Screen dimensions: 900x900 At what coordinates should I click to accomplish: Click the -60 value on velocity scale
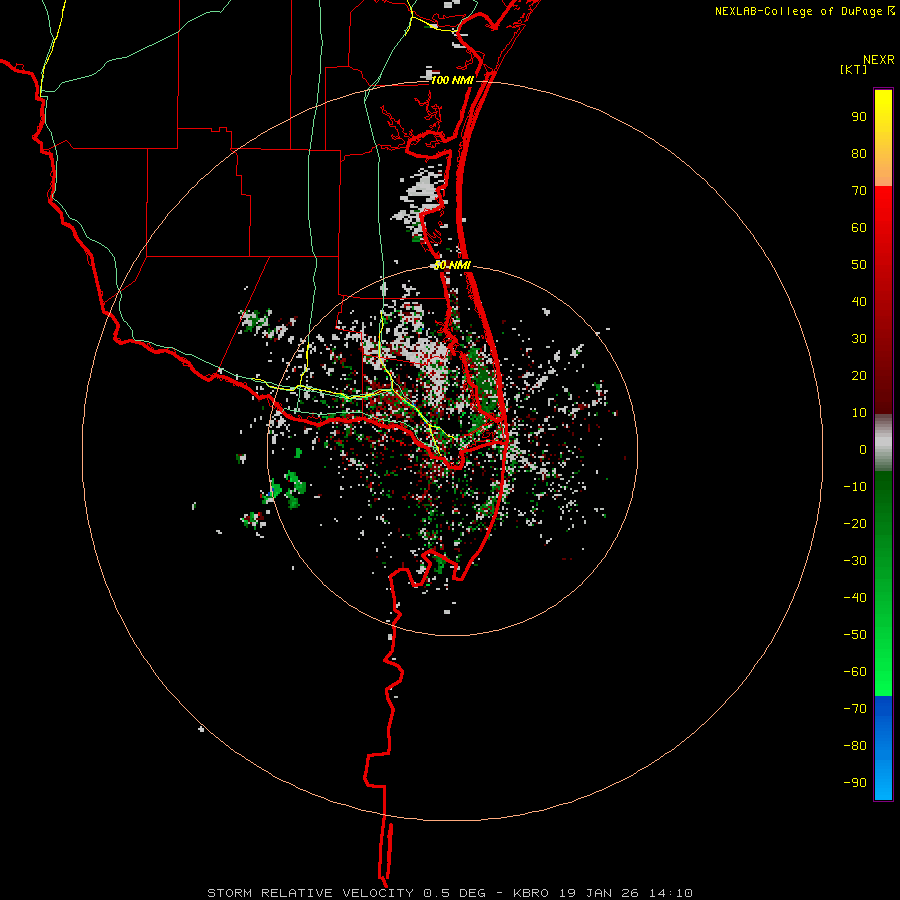click(x=855, y=672)
